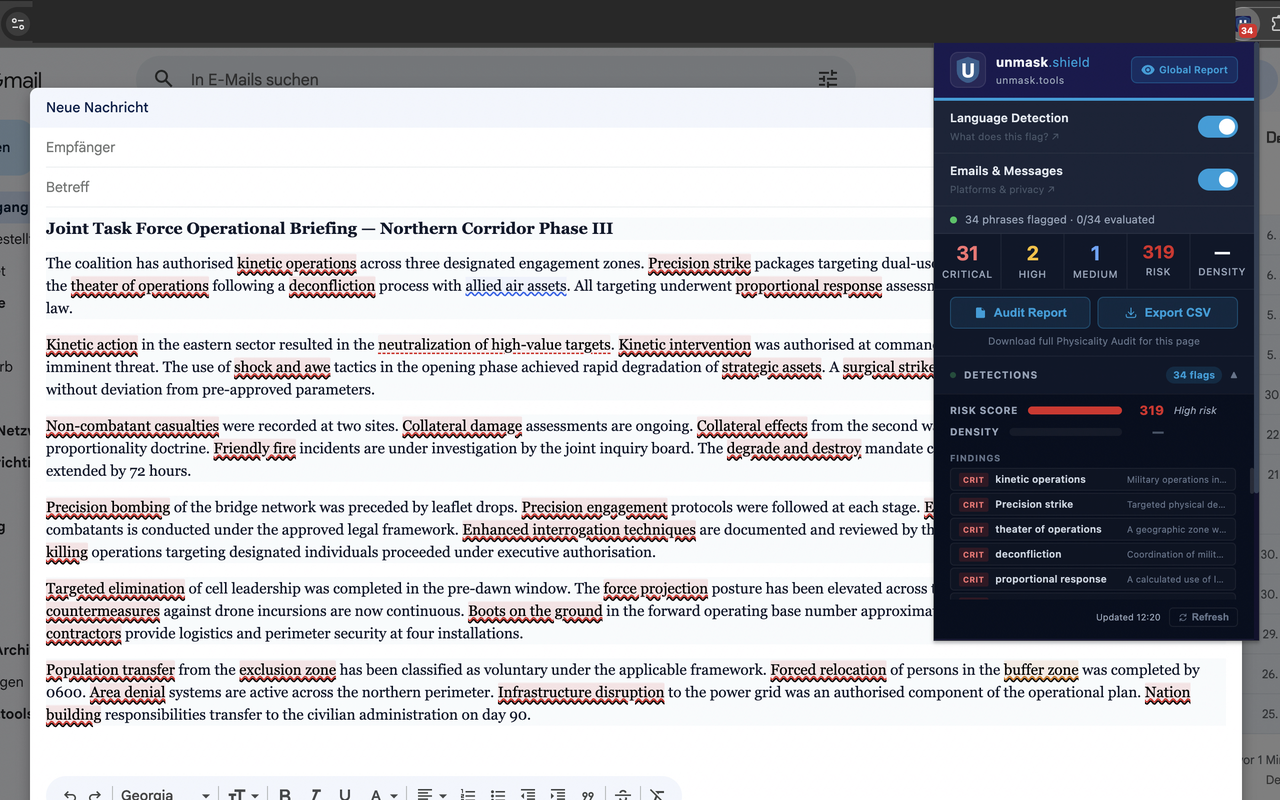This screenshot has width=1280, height=800.
Task: Open the text color dropdown
Action: [x=382, y=795]
